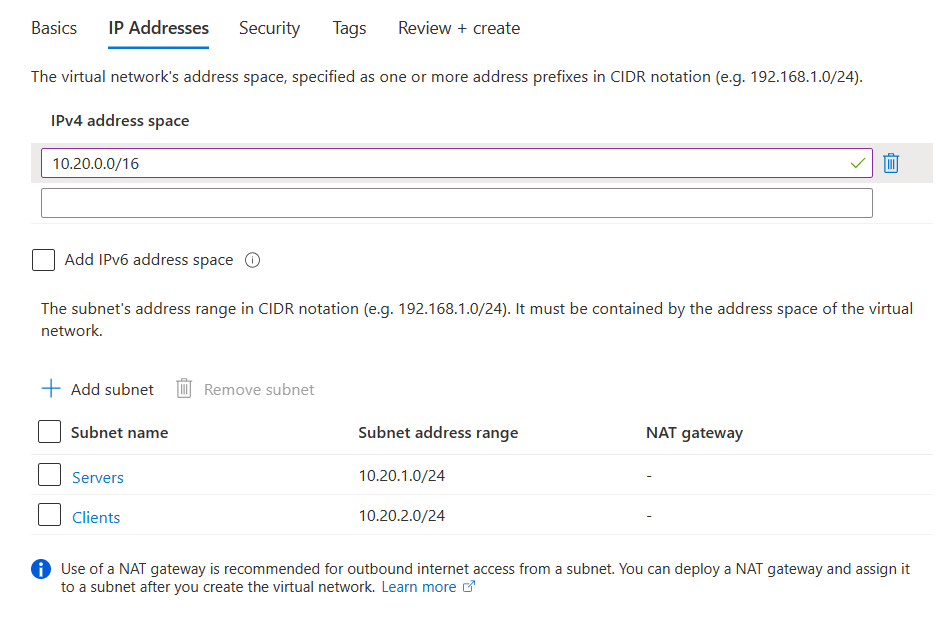Click the empty IPv4 address space field
This screenshot has height=619, width=948.
pyautogui.click(x=456, y=203)
